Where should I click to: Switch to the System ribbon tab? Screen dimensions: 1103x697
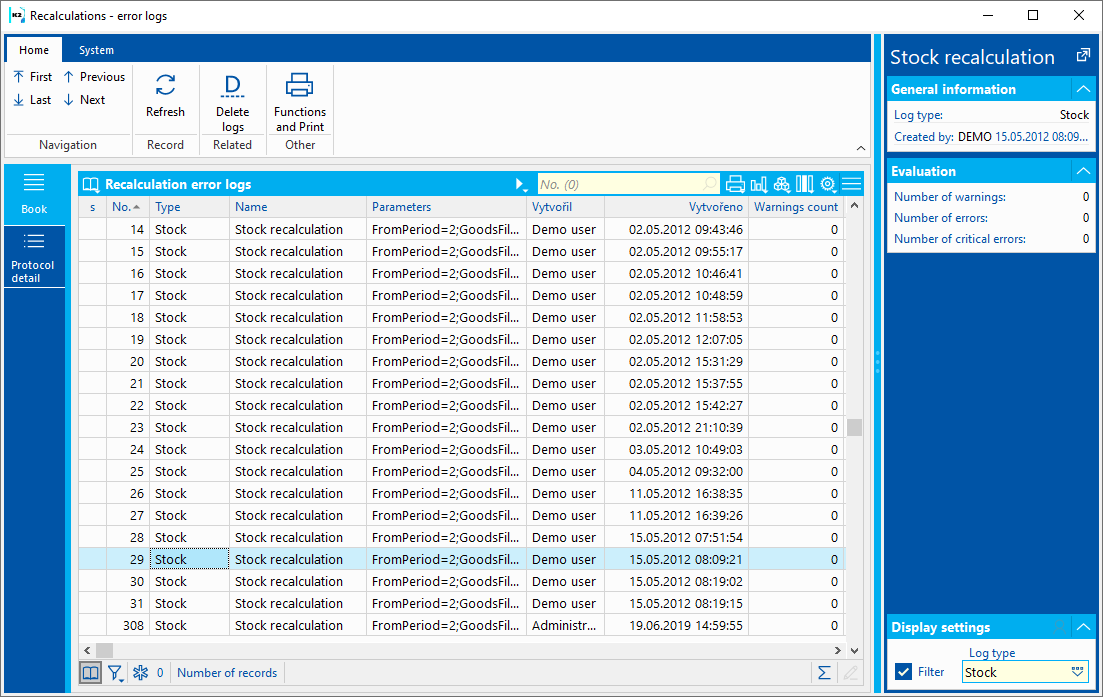tap(96, 50)
